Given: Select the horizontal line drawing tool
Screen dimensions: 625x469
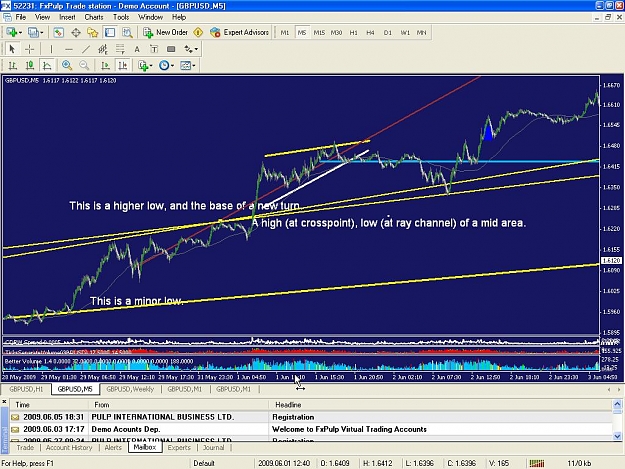Looking at the screenshot, I should tap(69, 49).
